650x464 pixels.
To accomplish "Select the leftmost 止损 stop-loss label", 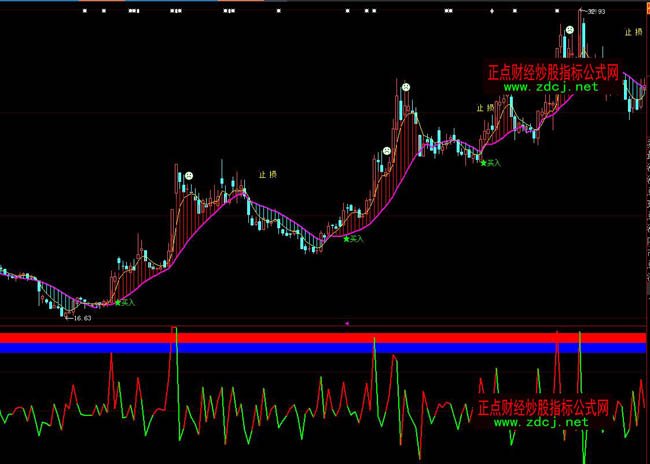I will (x=267, y=174).
